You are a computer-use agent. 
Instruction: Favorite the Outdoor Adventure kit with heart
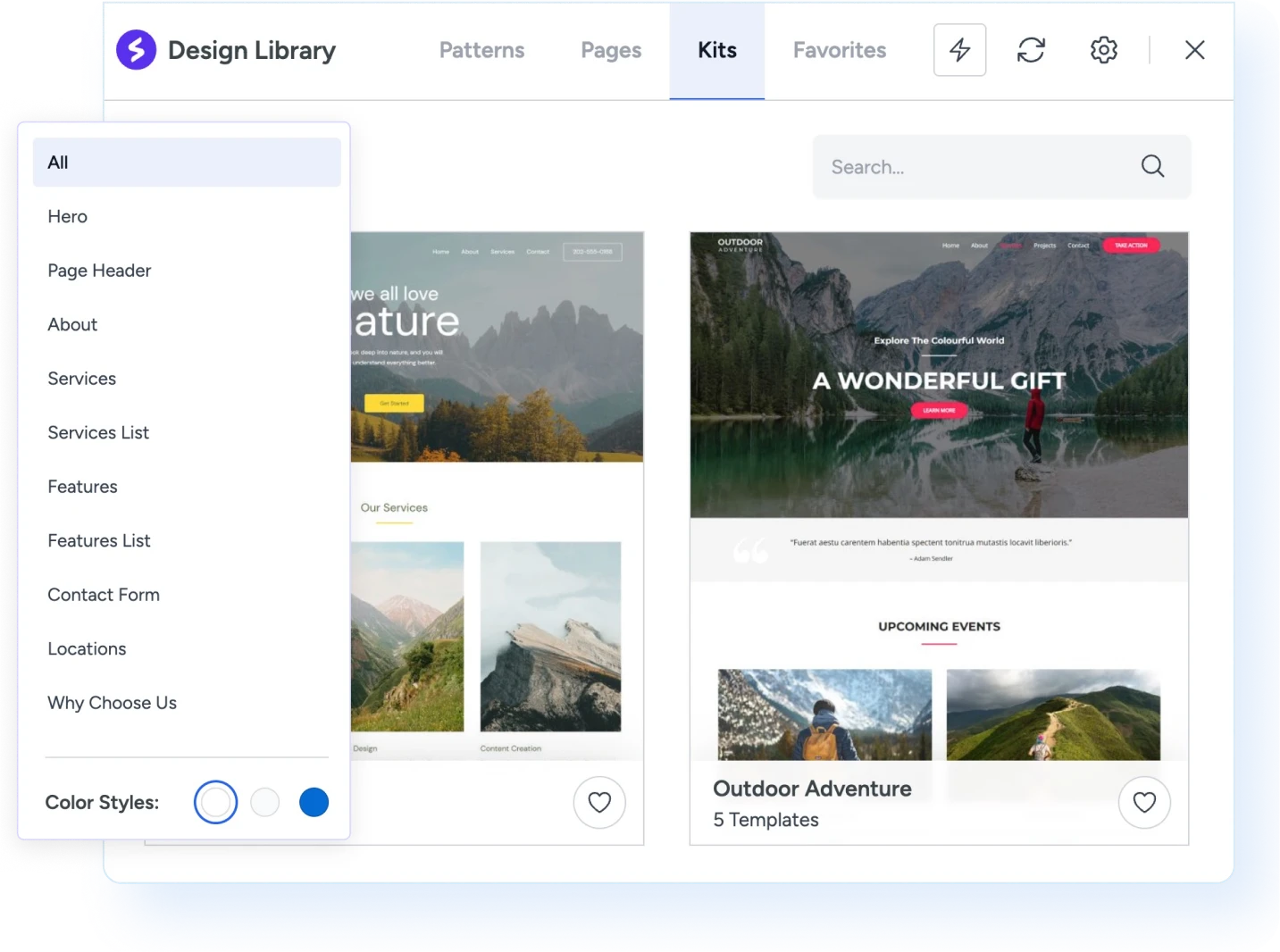tap(1144, 802)
